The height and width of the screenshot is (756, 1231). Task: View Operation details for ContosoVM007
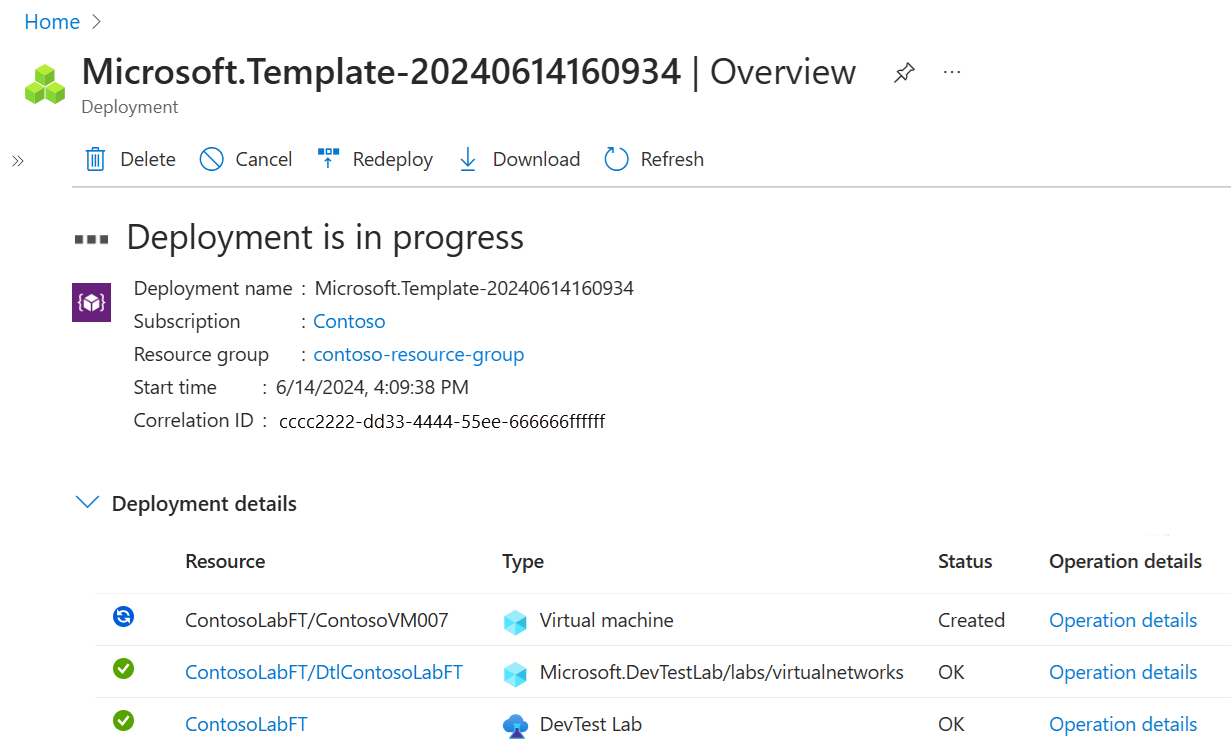coord(1122,621)
